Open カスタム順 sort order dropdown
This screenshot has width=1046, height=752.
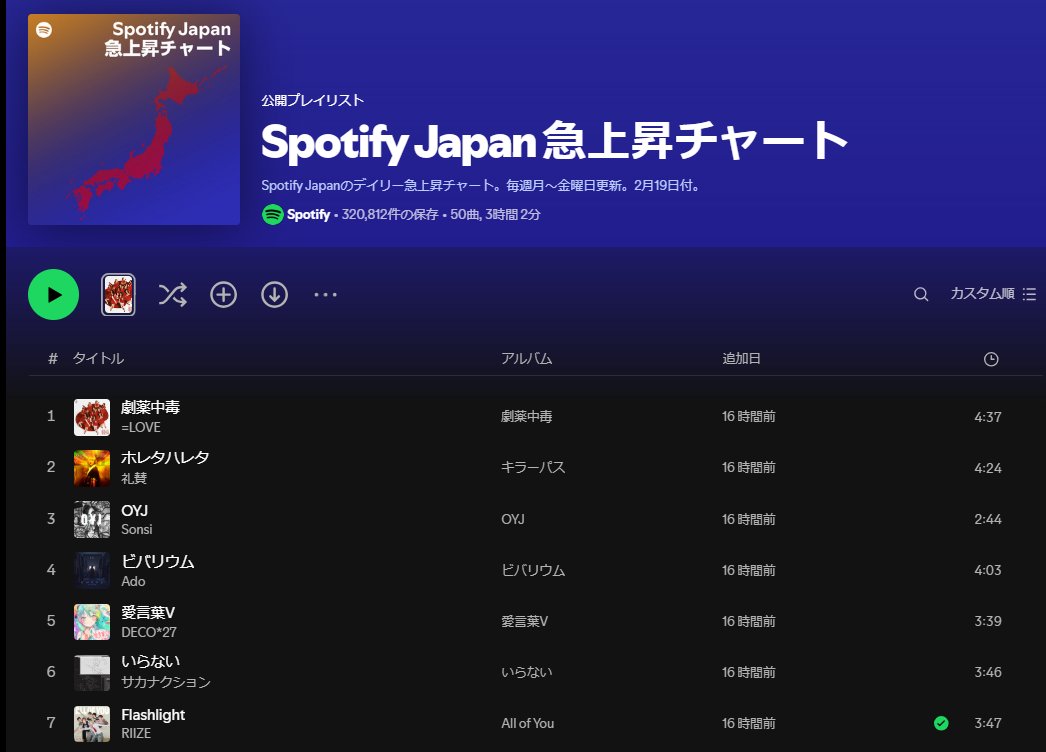click(x=993, y=294)
